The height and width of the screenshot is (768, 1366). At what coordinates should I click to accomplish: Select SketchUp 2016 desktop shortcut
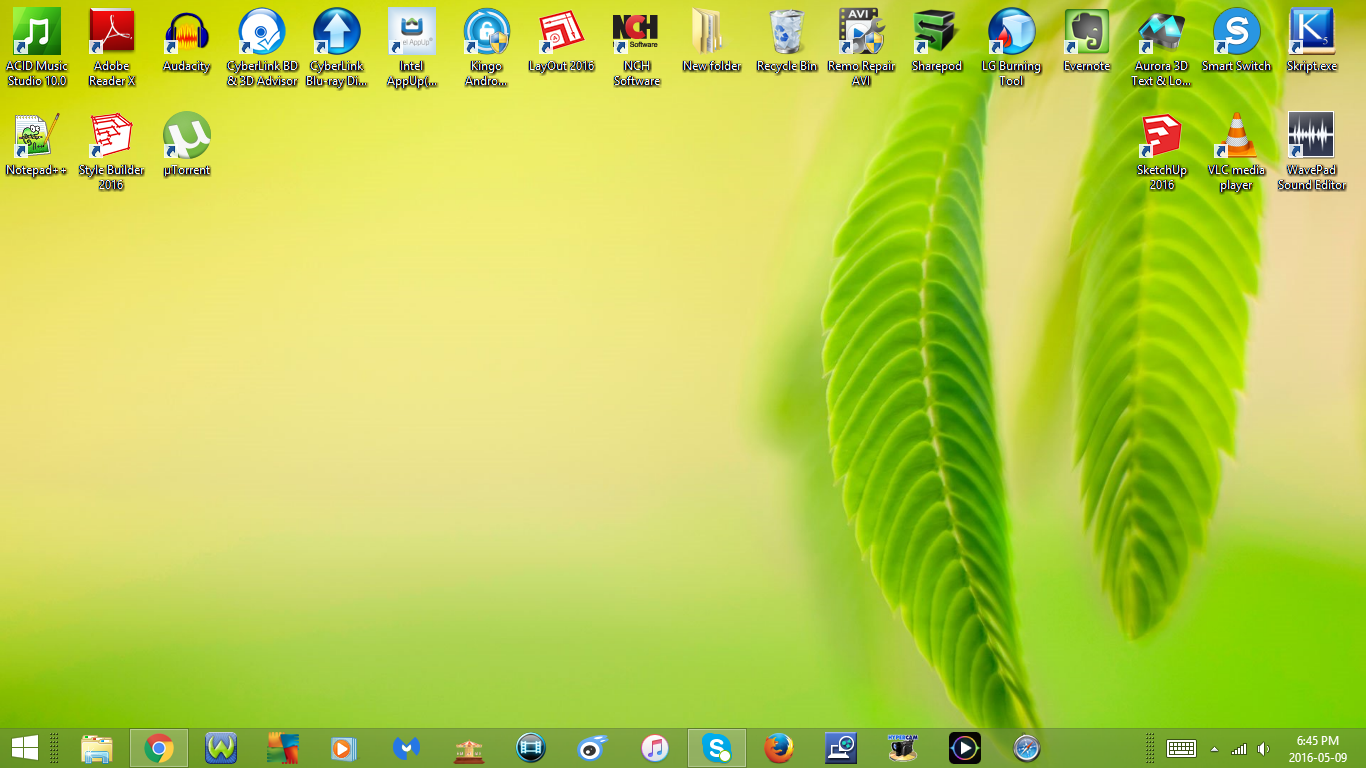coord(1162,151)
